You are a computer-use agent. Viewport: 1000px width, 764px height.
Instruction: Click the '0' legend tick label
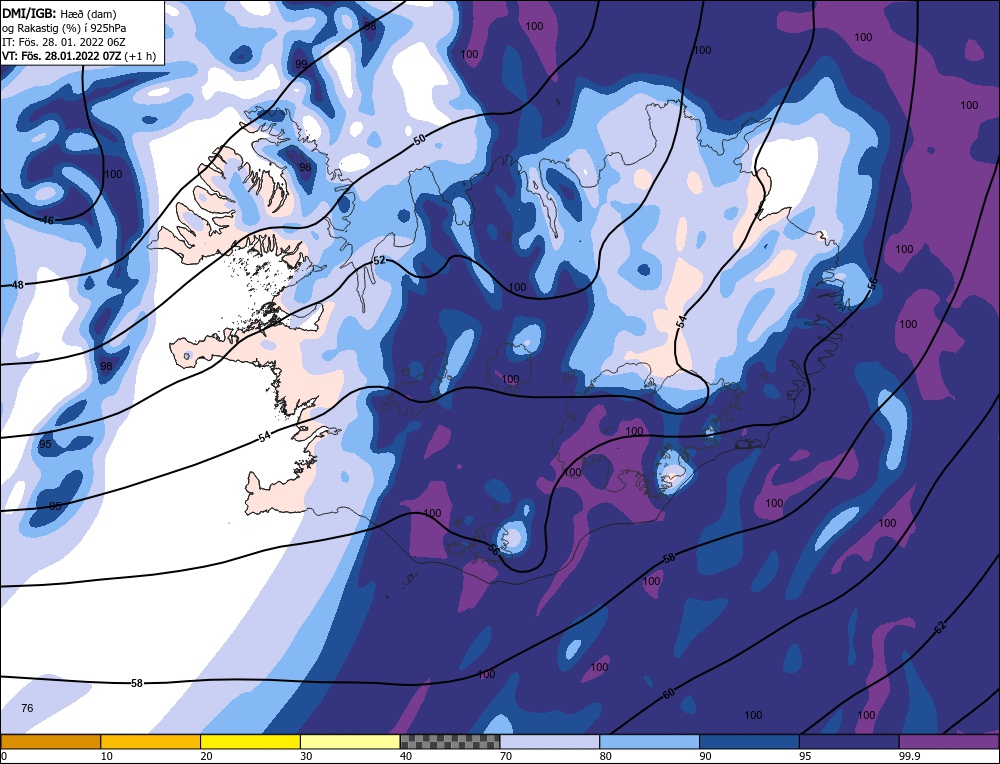[x=4, y=756]
